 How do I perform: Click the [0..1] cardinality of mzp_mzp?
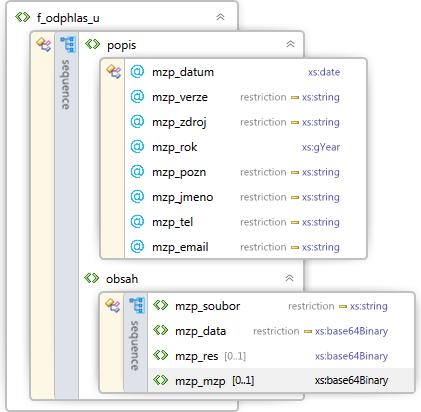[x=243, y=380]
